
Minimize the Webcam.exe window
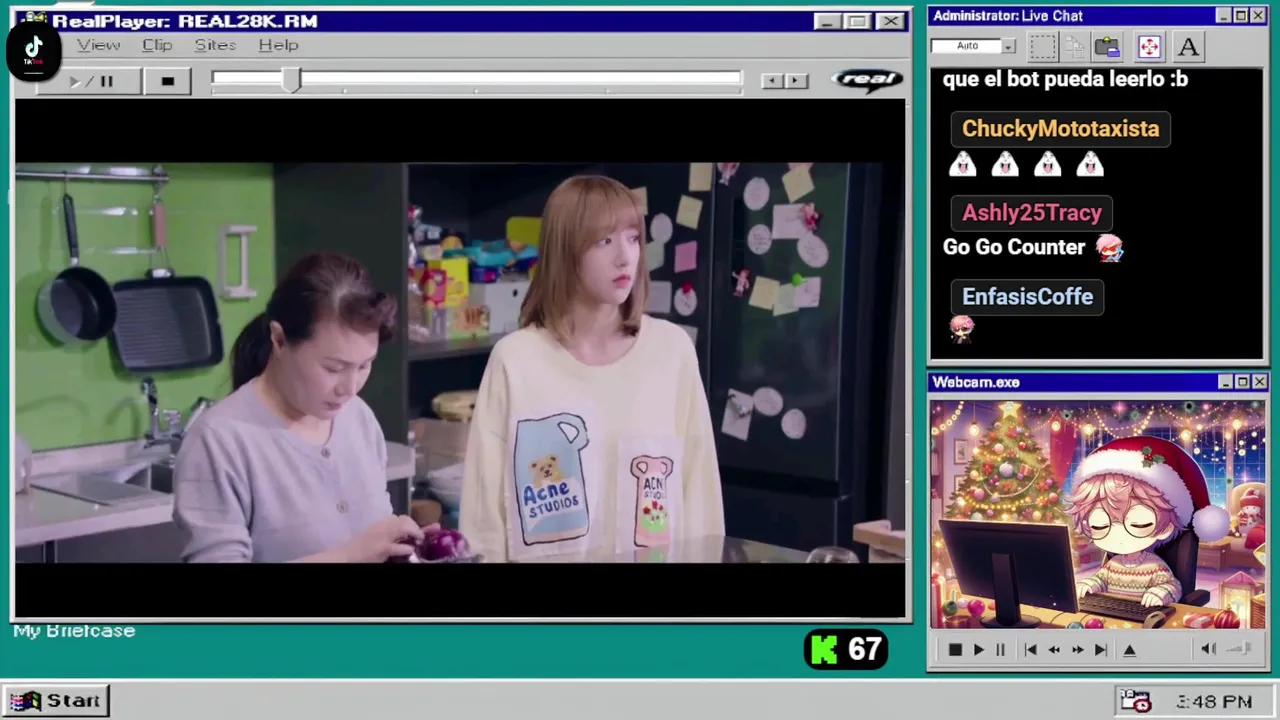coord(1226,382)
